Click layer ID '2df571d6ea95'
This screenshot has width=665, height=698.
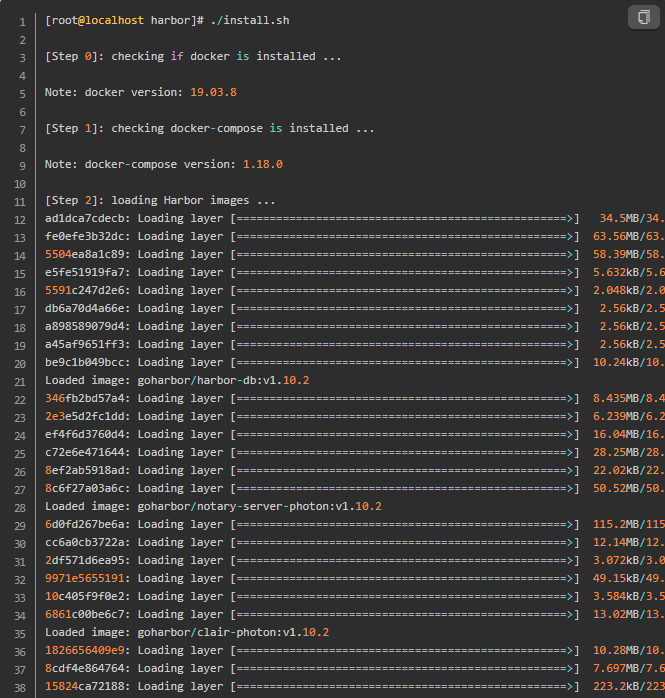pyautogui.click(x=85, y=560)
